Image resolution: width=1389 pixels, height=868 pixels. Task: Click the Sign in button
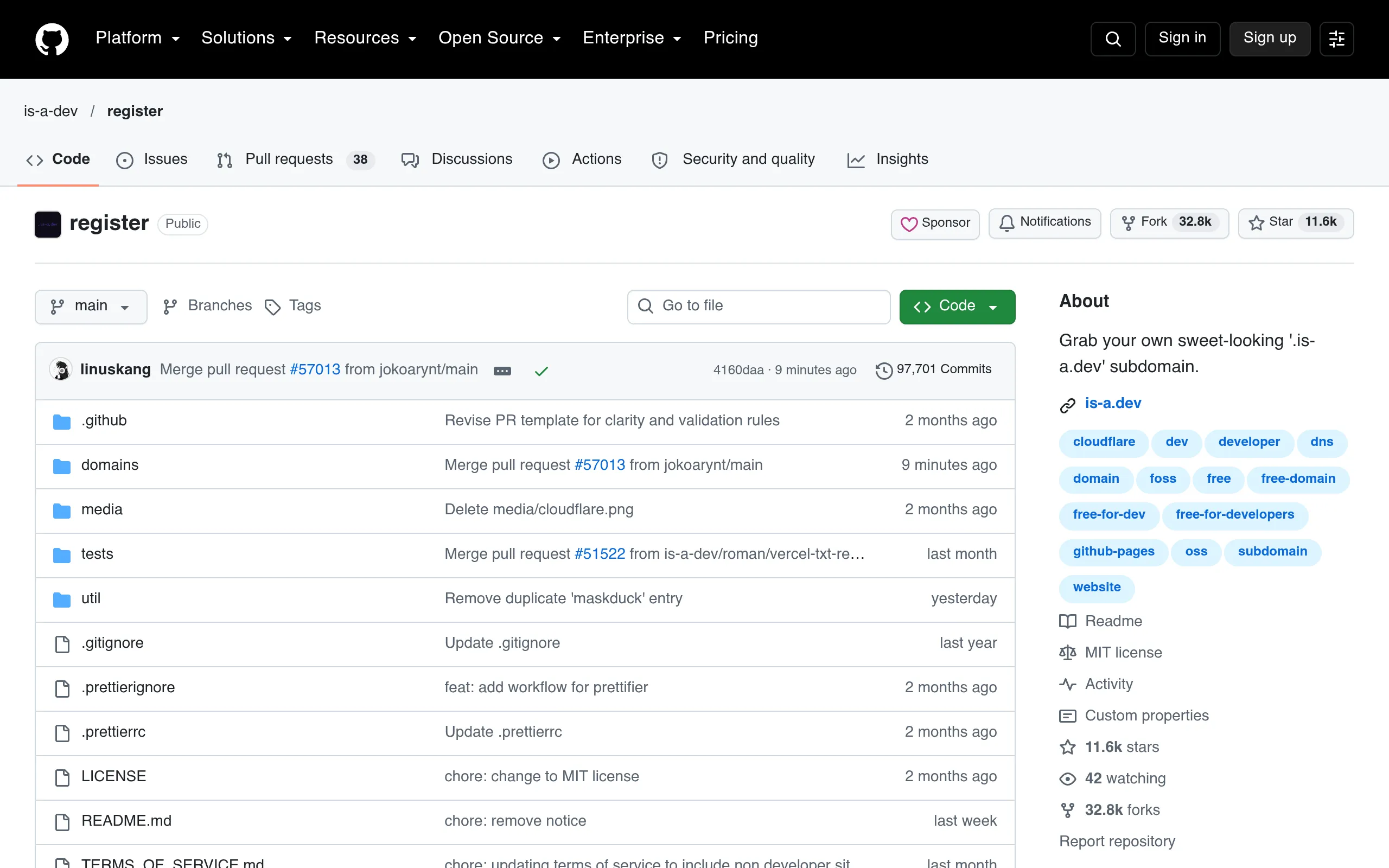(1182, 39)
